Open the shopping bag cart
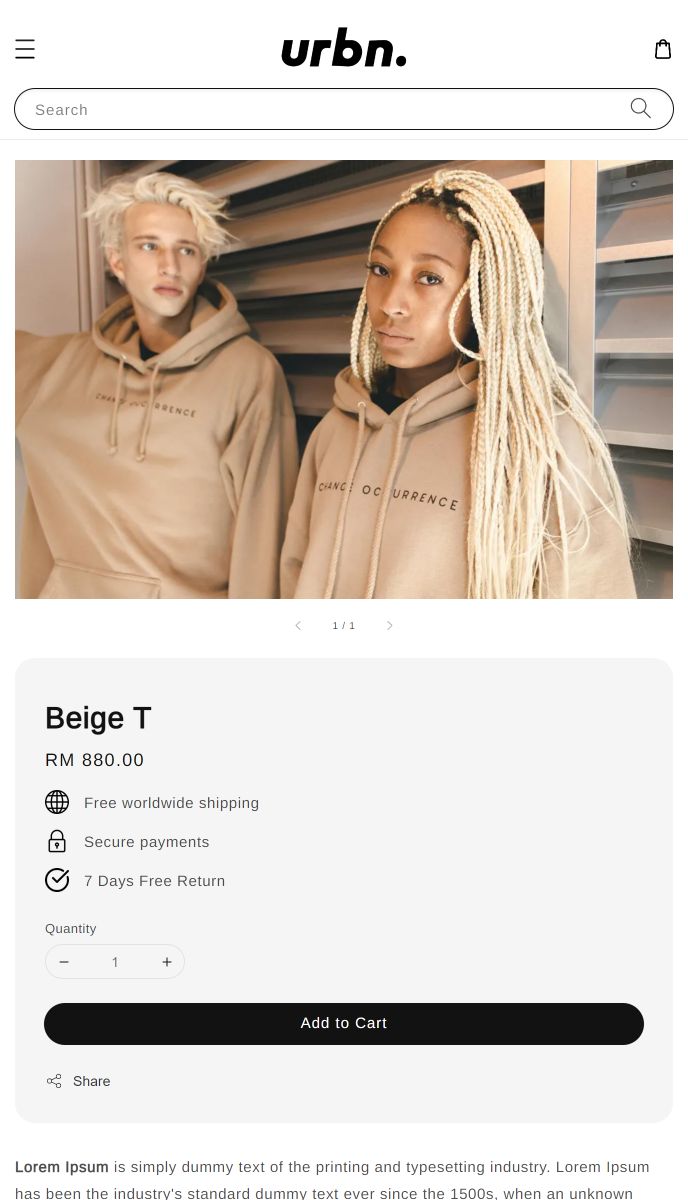Screen dimensions: 688x1200 (663, 49)
